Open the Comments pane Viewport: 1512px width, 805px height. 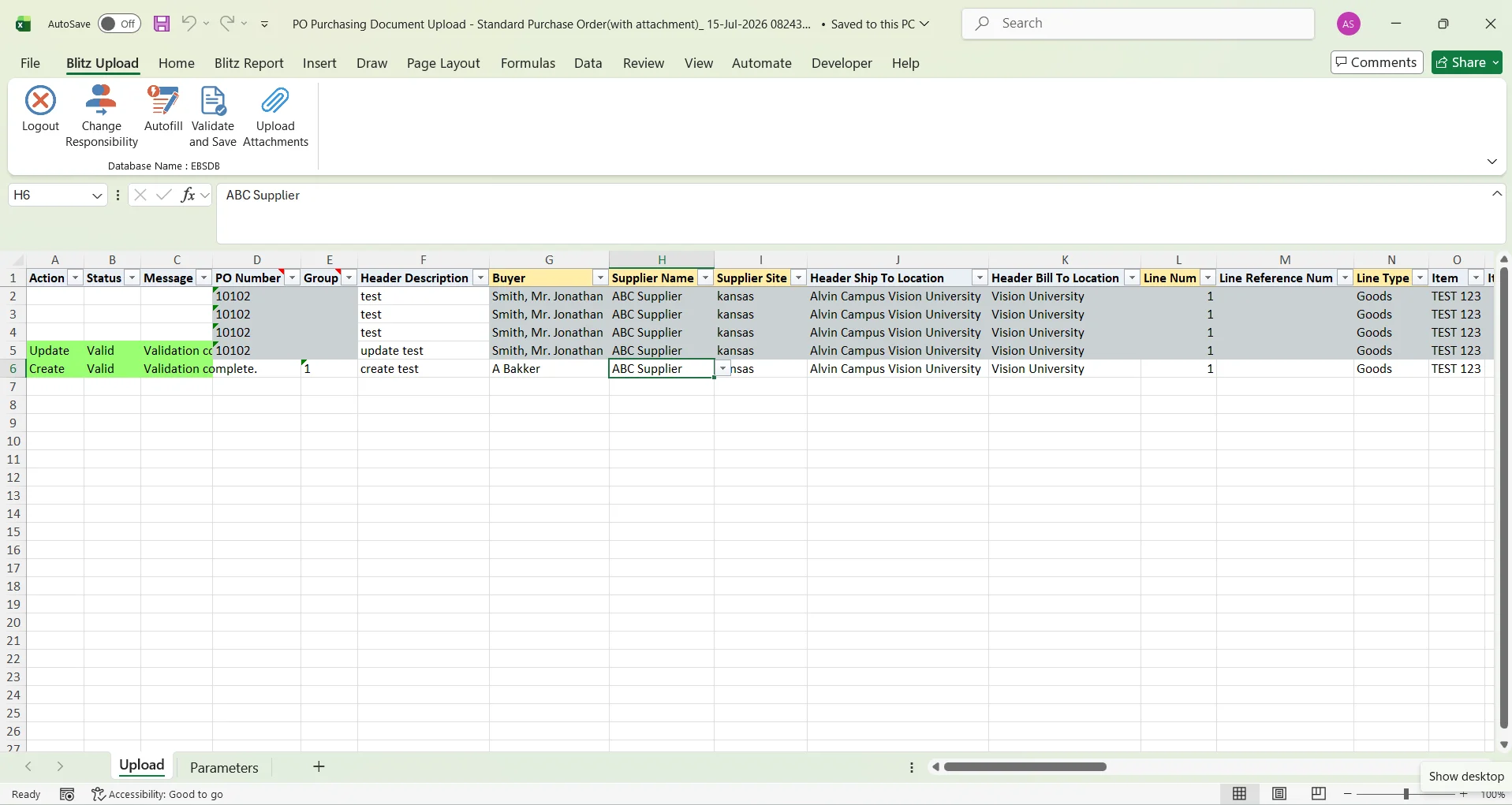point(1376,62)
